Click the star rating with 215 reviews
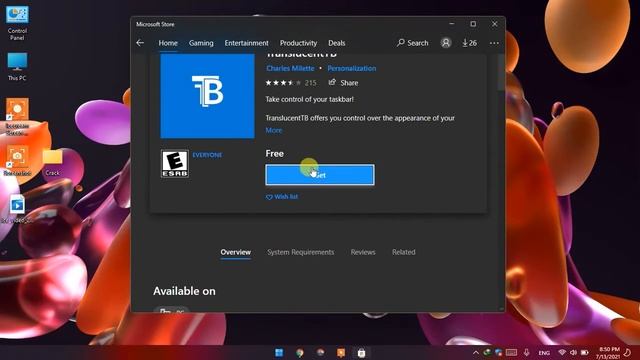The image size is (640, 360). click(291, 83)
